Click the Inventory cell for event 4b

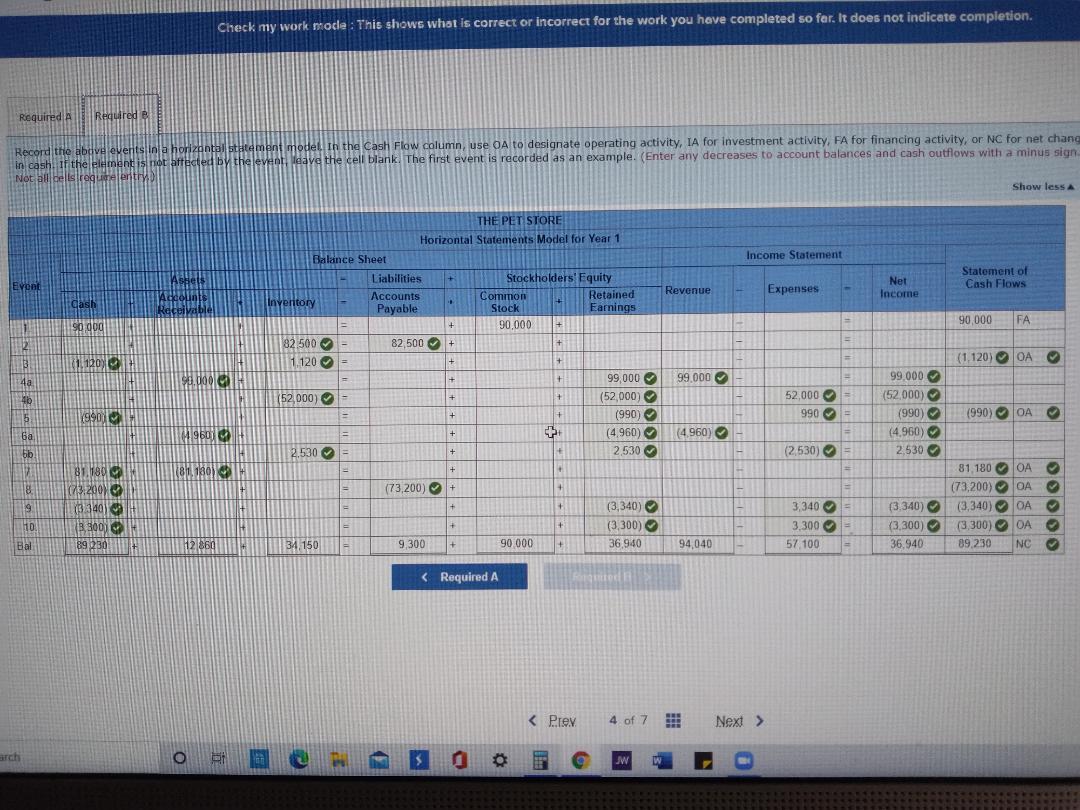click(302, 398)
